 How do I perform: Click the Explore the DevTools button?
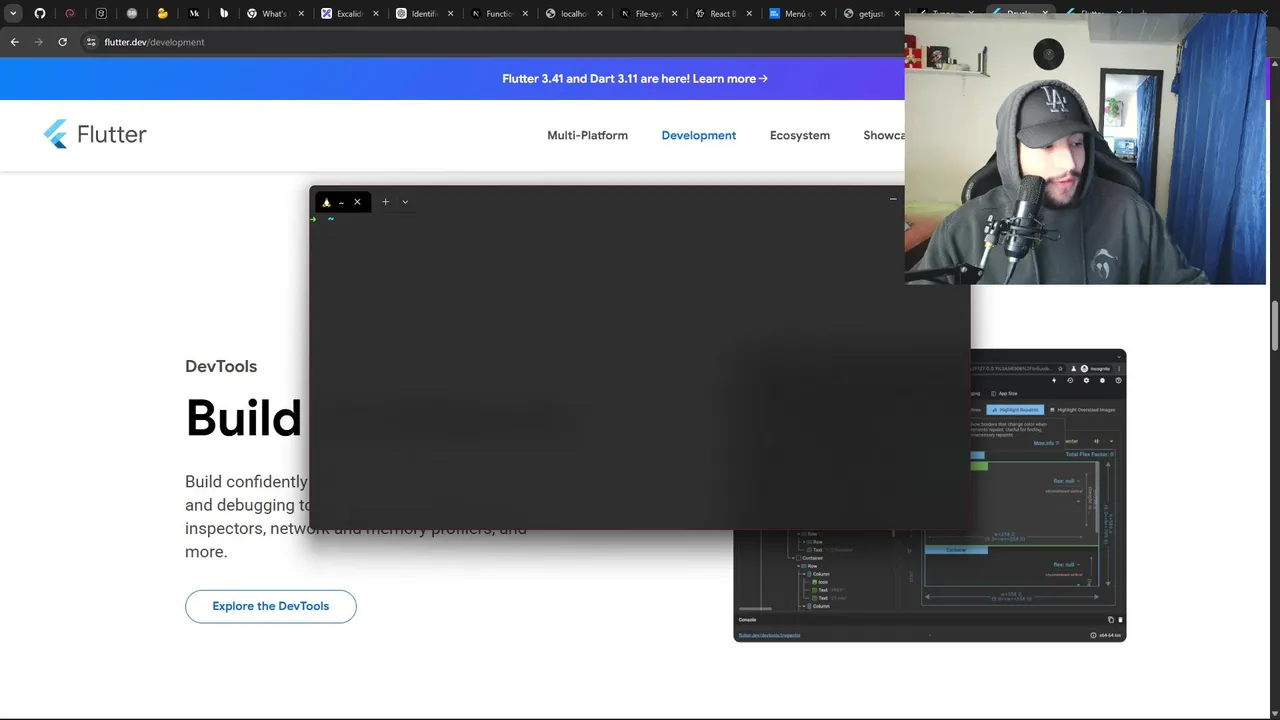point(270,606)
